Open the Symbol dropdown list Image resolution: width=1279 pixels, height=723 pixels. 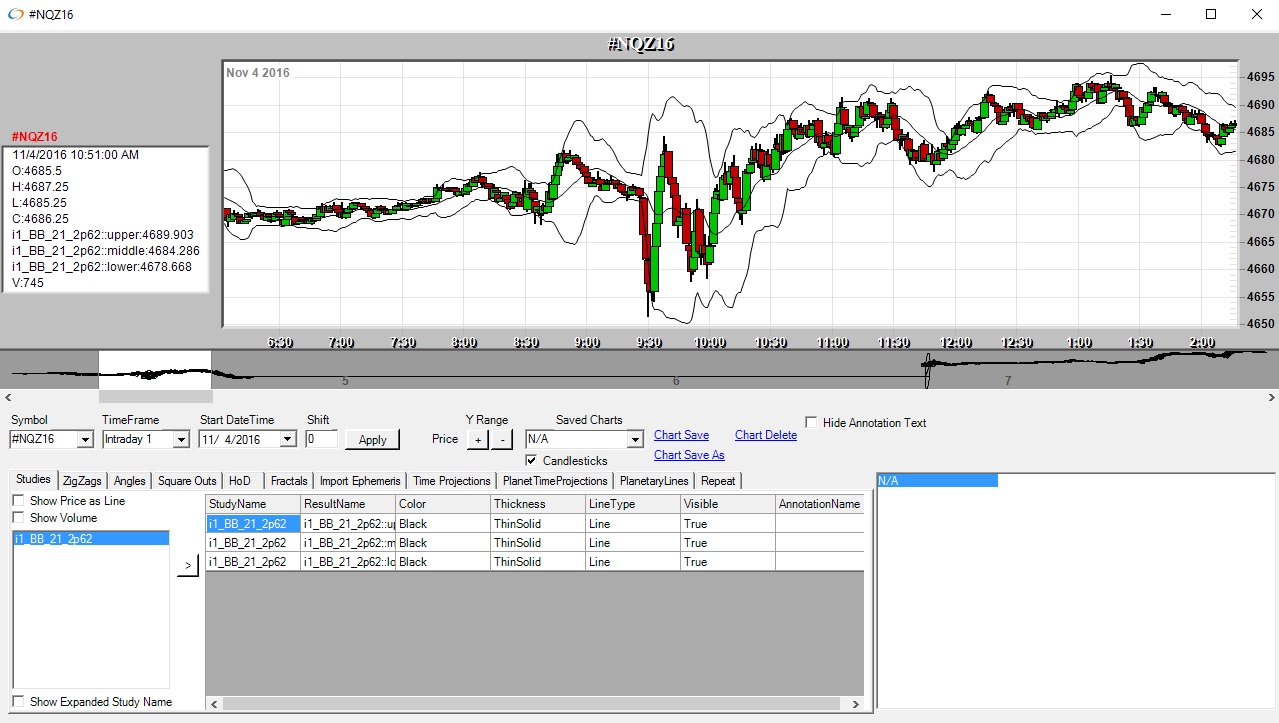tap(85, 439)
